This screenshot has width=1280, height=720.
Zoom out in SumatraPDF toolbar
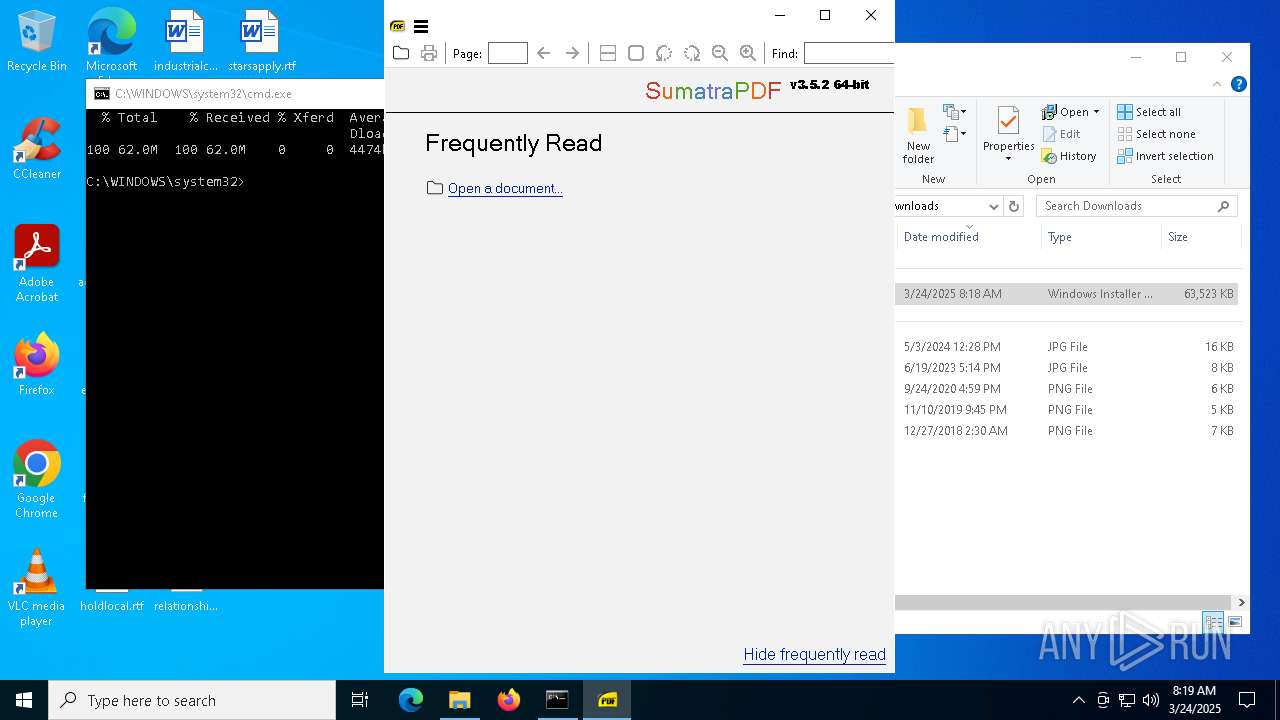719,53
